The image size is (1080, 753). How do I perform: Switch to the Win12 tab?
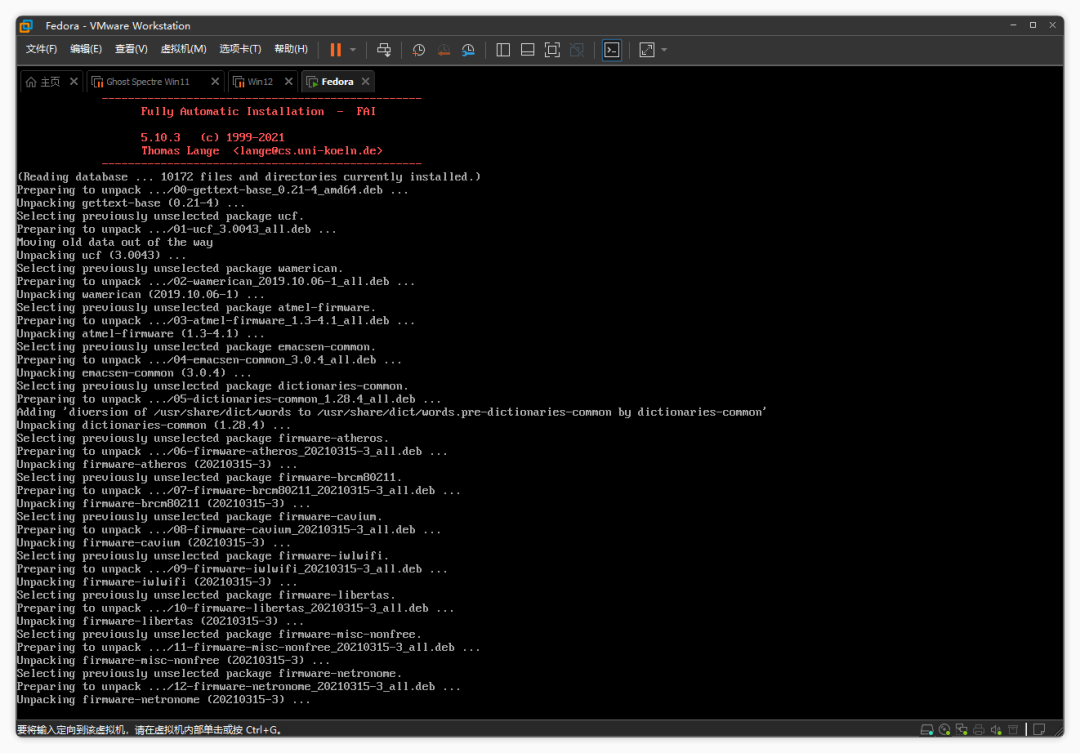(x=259, y=82)
